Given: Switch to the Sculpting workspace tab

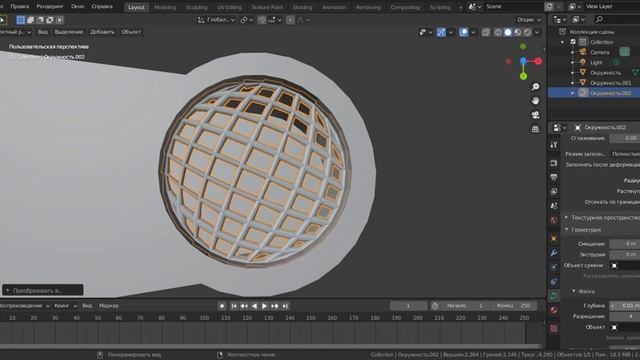Looking at the screenshot, I should click(x=196, y=7).
